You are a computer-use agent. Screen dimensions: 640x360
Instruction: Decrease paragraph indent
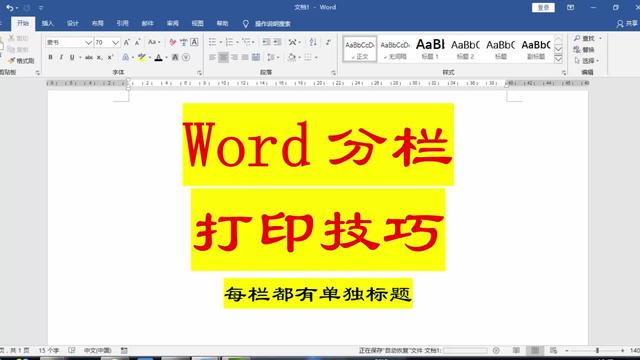(x=267, y=42)
